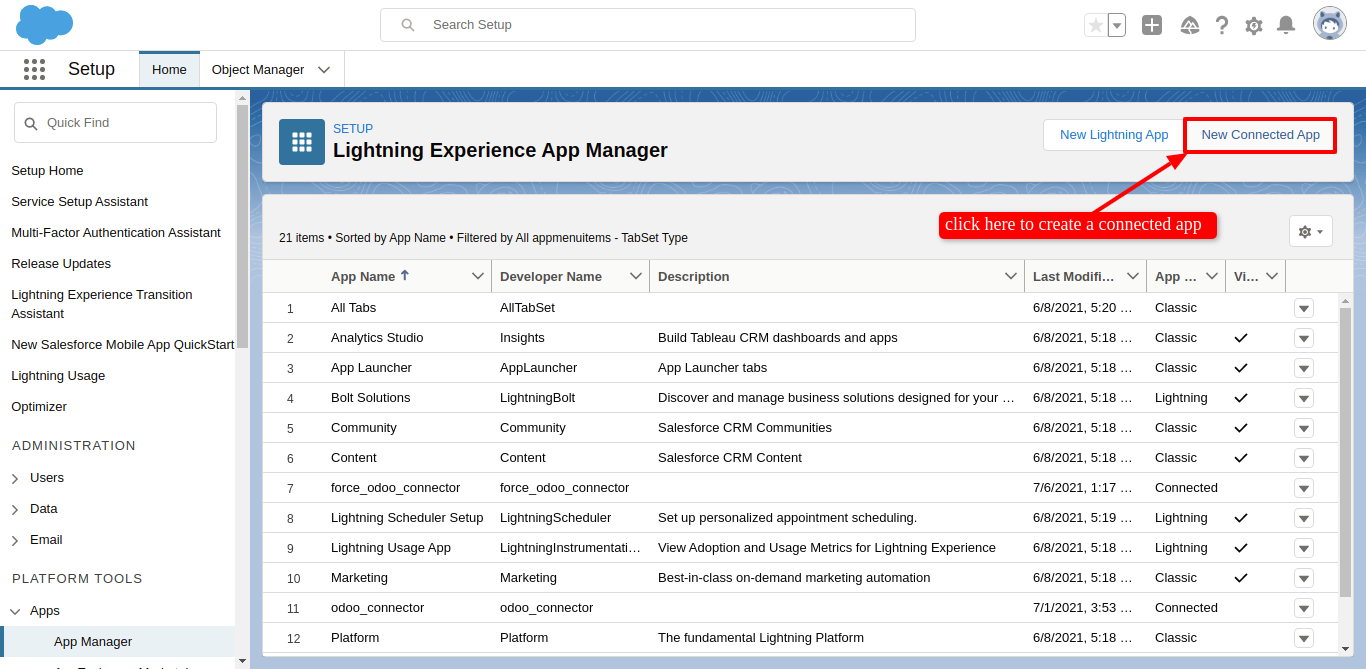
Task: Select App Manager in the sidebar
Action: tap(93, 642)
